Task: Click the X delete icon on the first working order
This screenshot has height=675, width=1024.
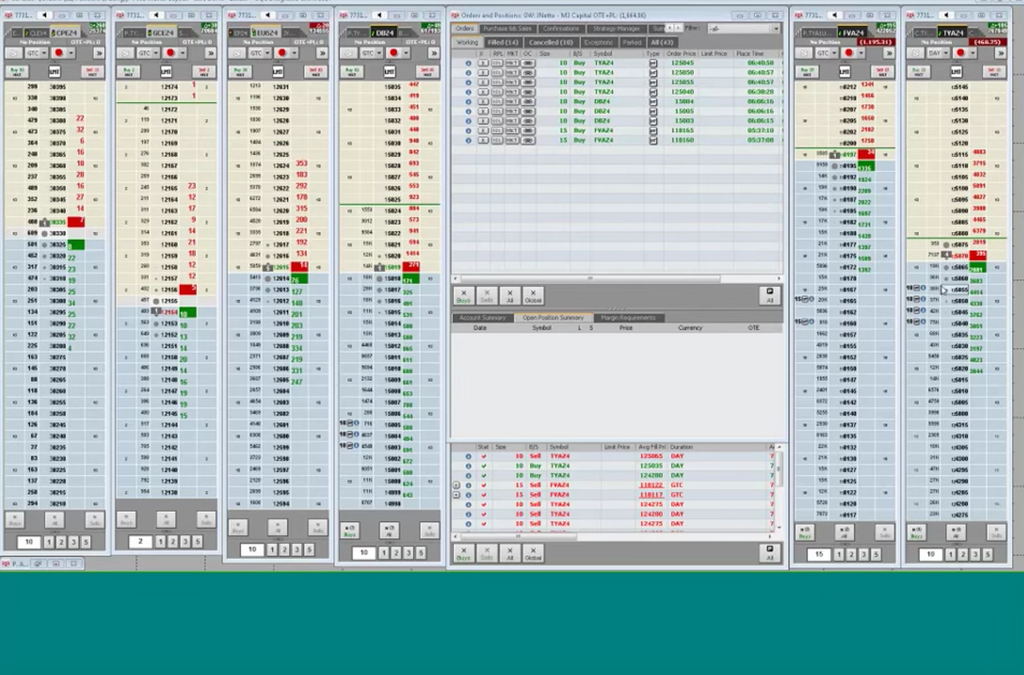Action: 483,62
